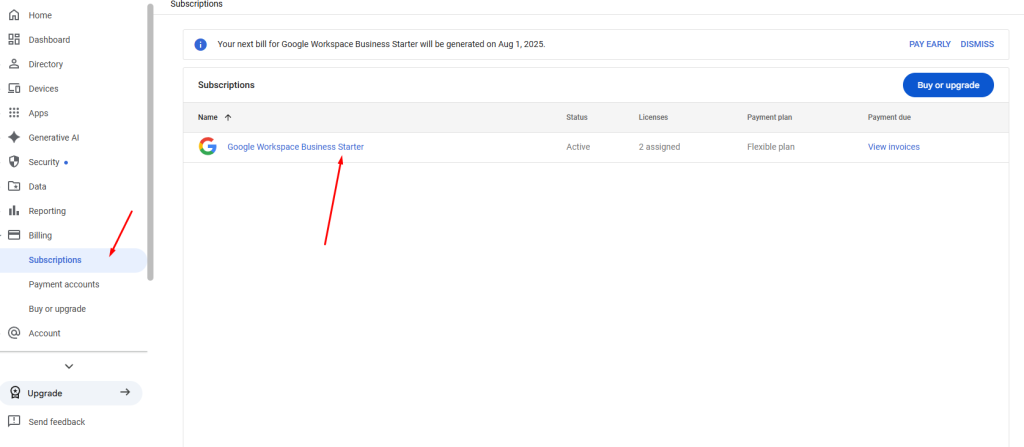
Task: Click the blue info icon in the bill notice
Action: click(200, 44)
